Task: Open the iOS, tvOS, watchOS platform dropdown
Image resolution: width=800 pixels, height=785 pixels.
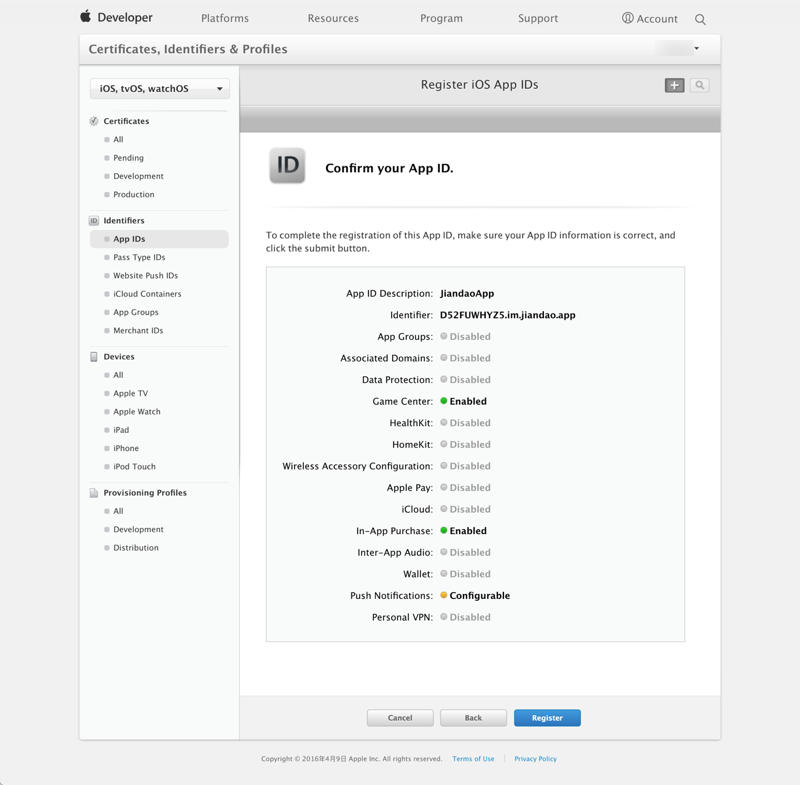Action: click(x=160, y=89)
